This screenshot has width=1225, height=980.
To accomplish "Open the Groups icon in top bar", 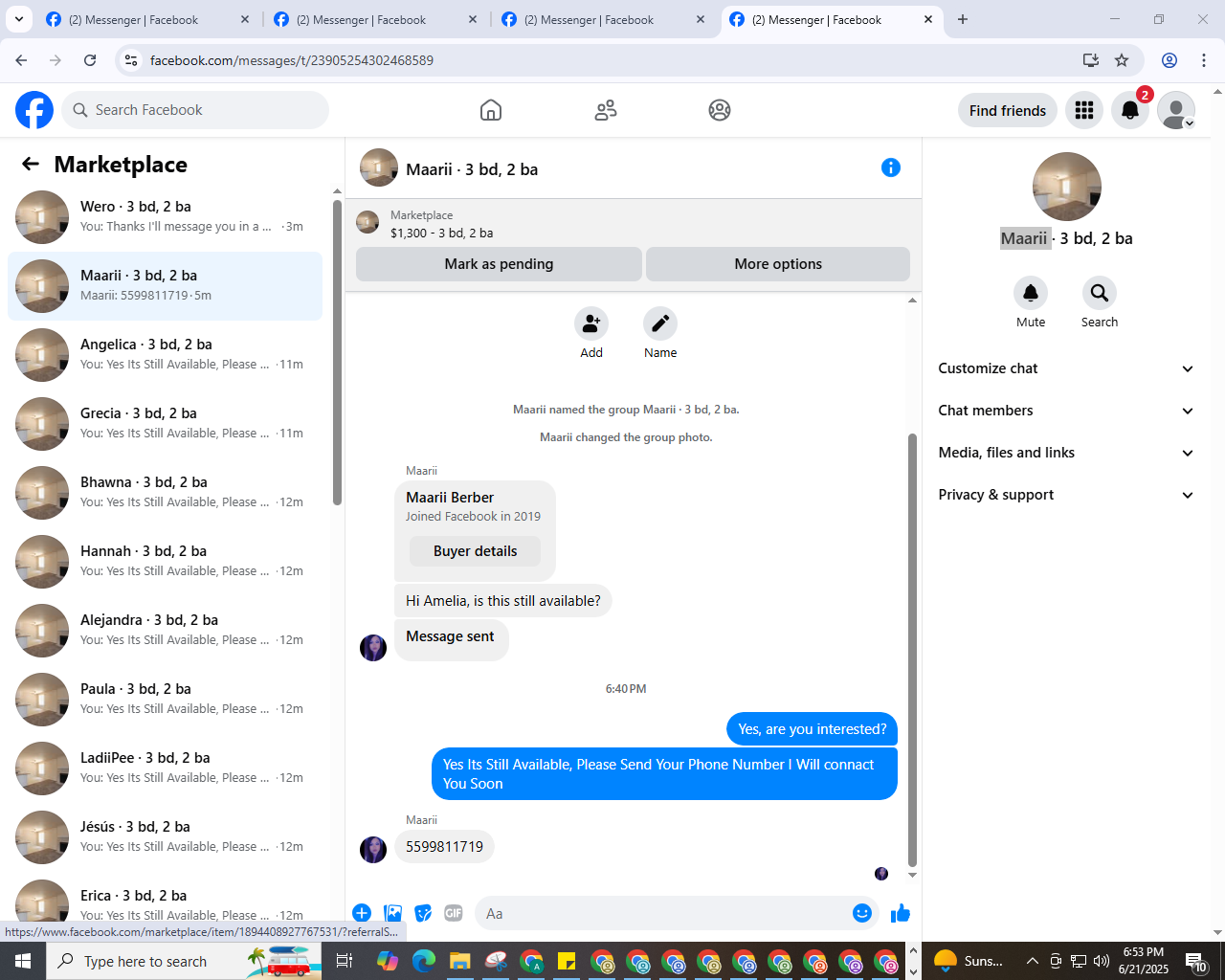I will (720, 110).
